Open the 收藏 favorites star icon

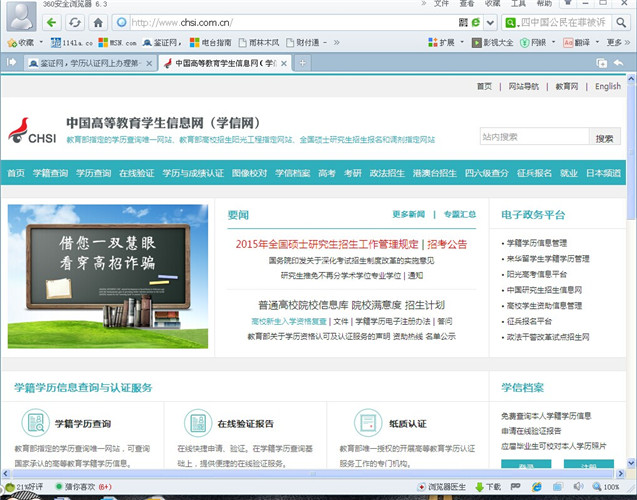tap(12, 42)
